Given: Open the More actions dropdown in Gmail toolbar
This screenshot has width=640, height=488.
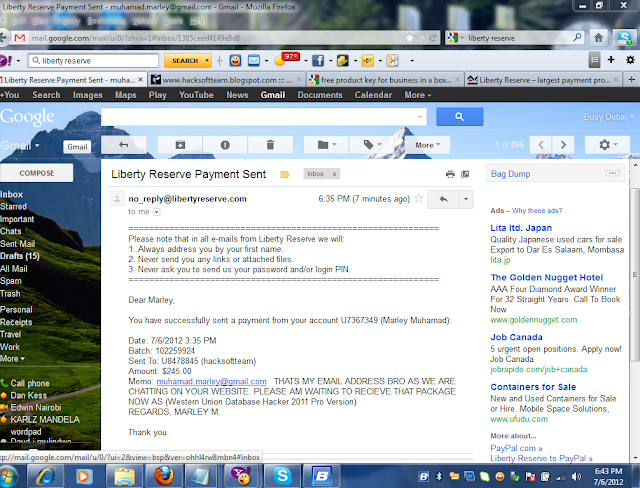Looking at the screenshot, I should click(x=427, y=145).
